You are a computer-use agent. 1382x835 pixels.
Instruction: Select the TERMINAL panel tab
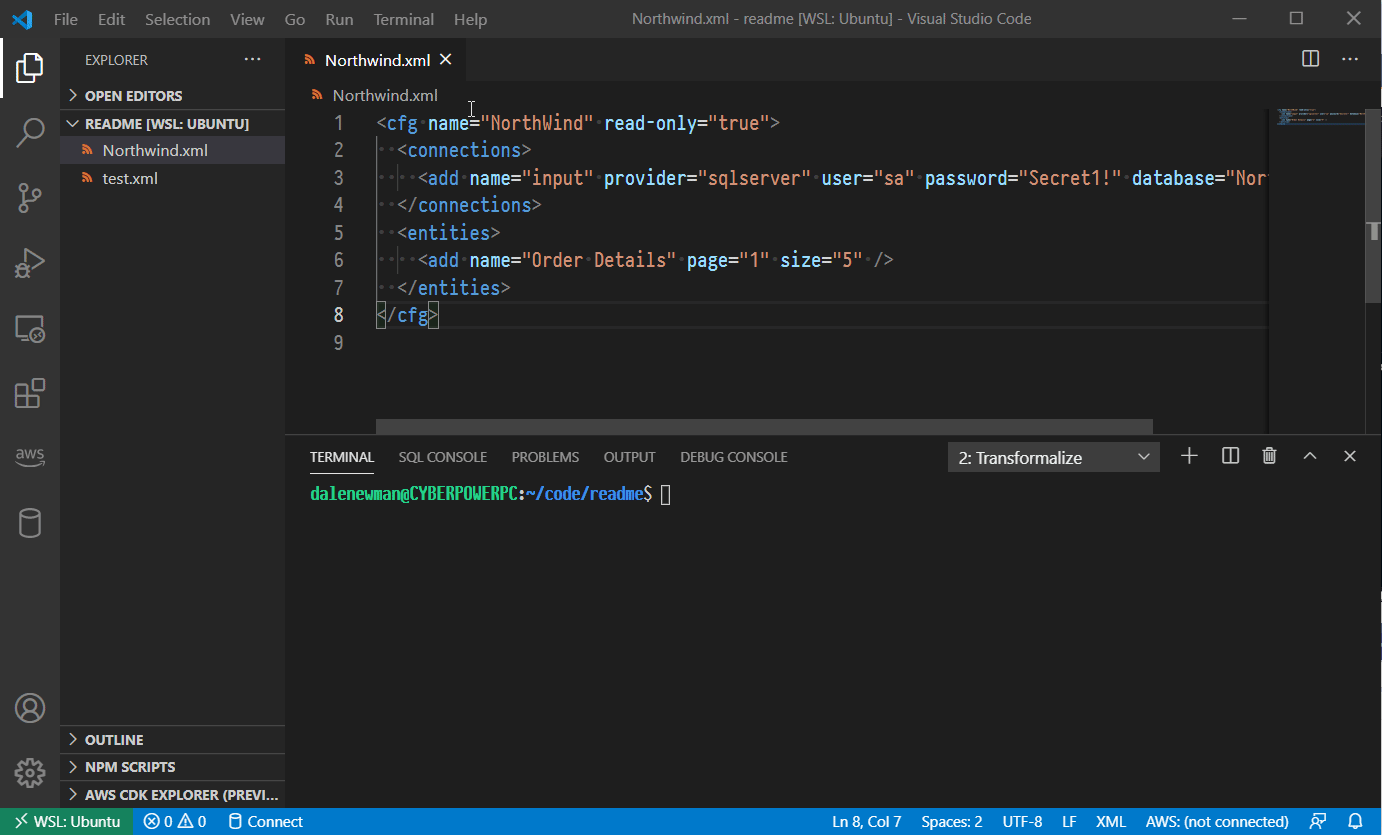341,457
